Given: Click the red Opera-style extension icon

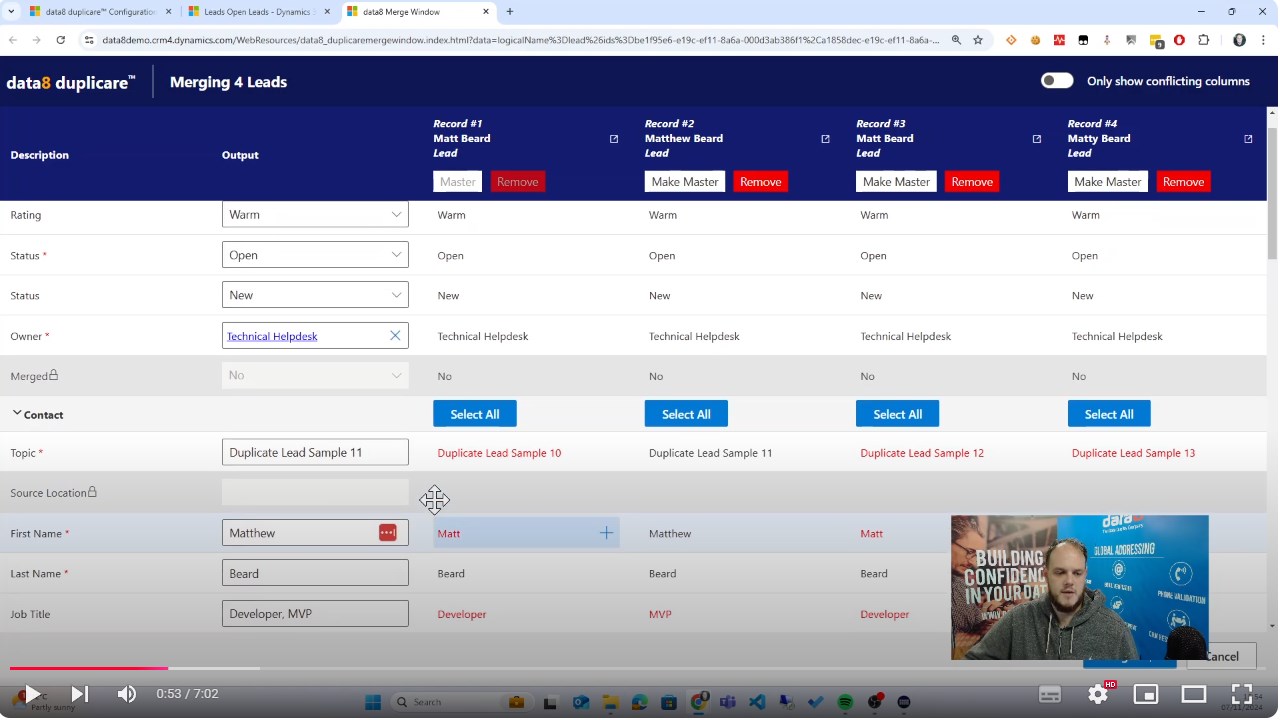Looking at the screenshot, I should 1179,40.
